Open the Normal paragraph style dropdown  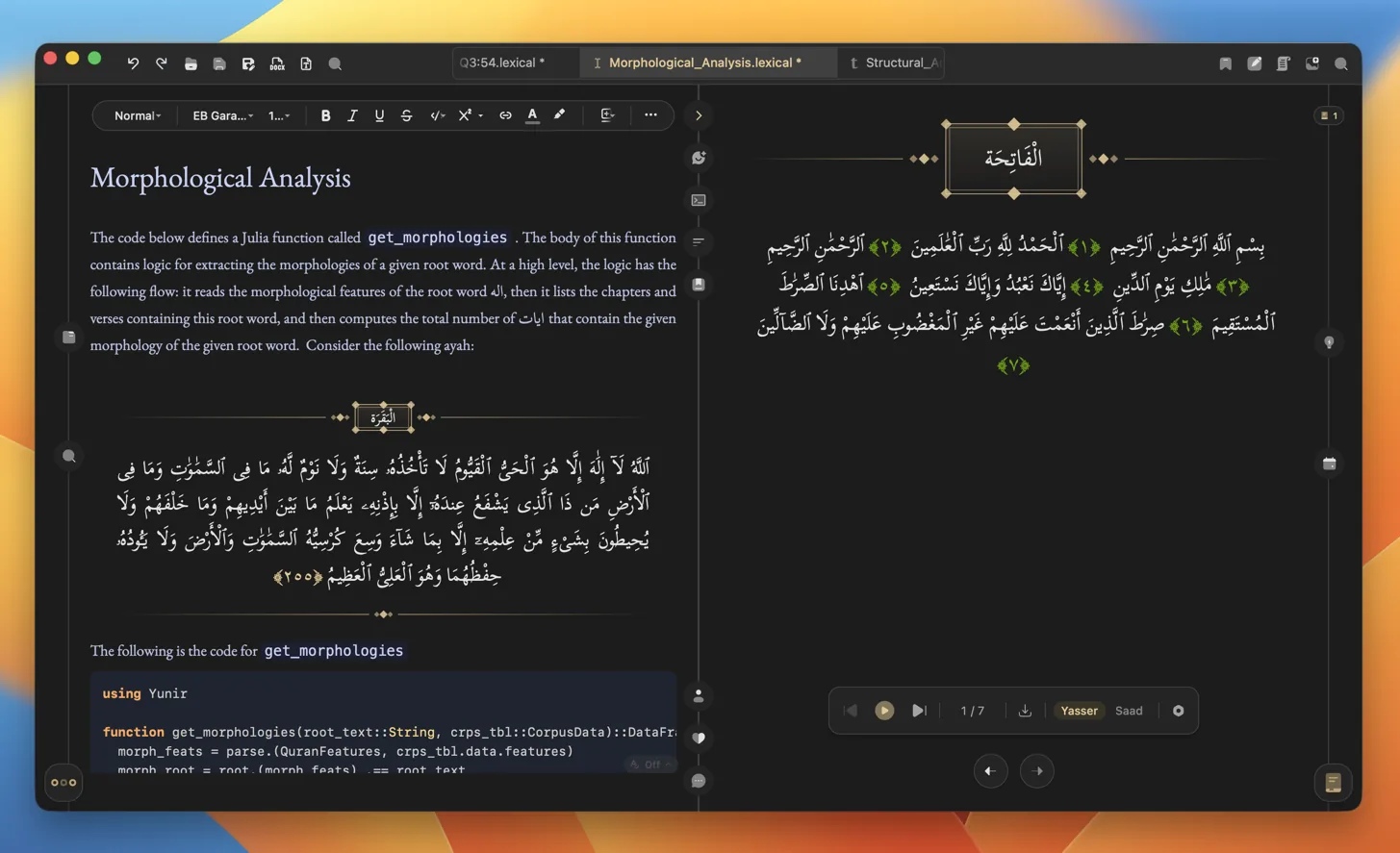point(138,115)
